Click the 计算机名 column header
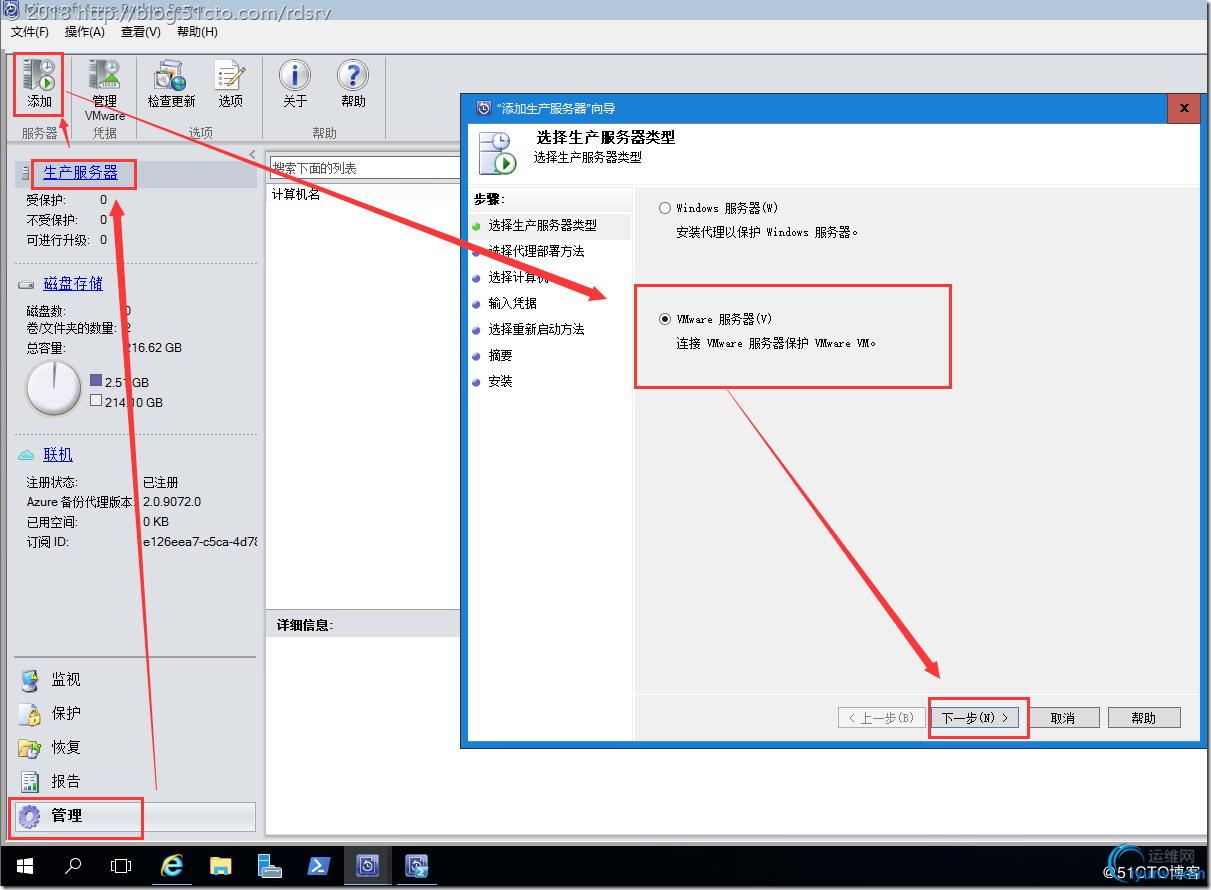This screenshot has height=890, width=1211. [x=297, y=194]
